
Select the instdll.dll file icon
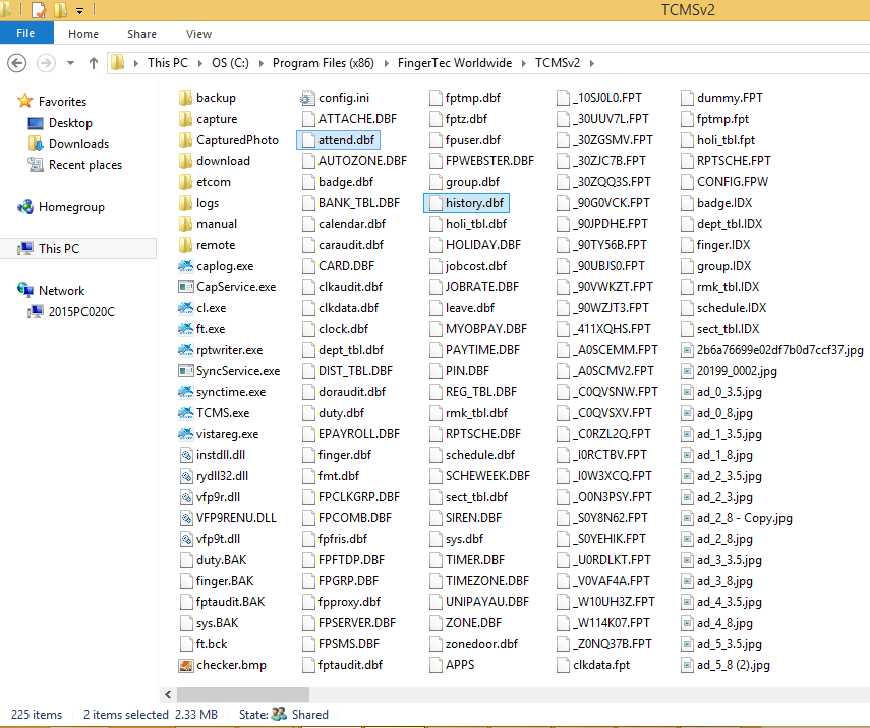click(185, 455)
